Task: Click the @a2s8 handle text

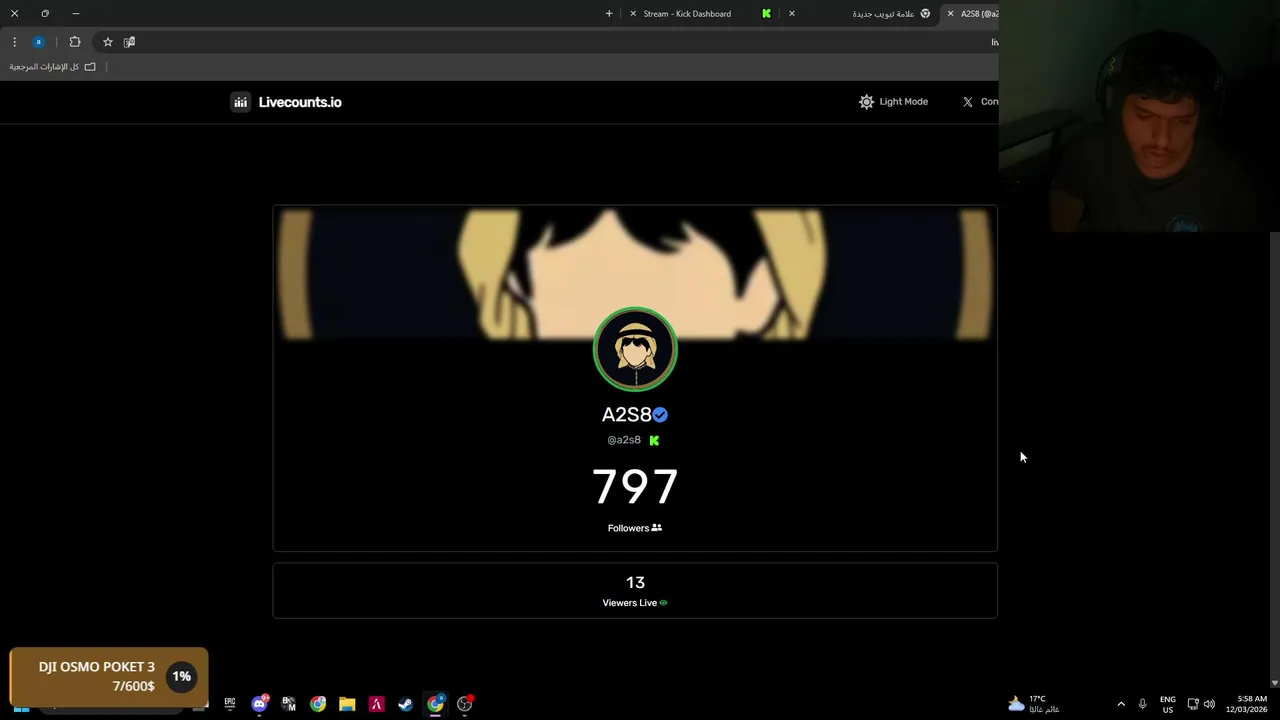Action: [624, 440]
